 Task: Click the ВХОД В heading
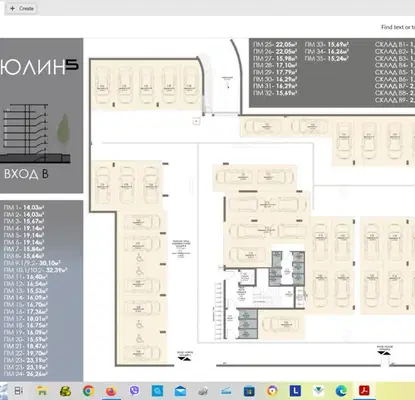click(x=26, y=174)
